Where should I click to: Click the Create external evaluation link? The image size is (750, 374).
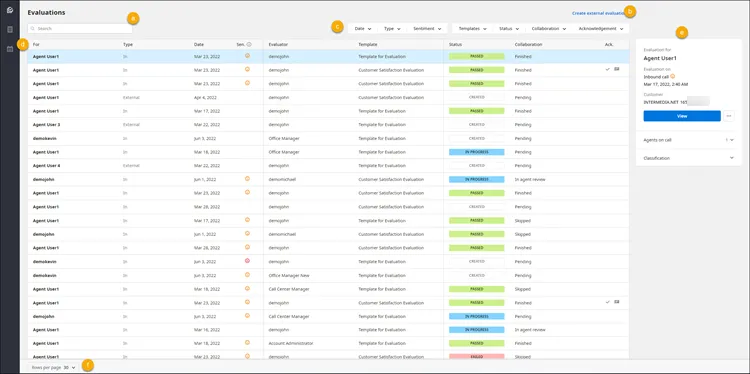pyautogui.click(x=598, y=13)
